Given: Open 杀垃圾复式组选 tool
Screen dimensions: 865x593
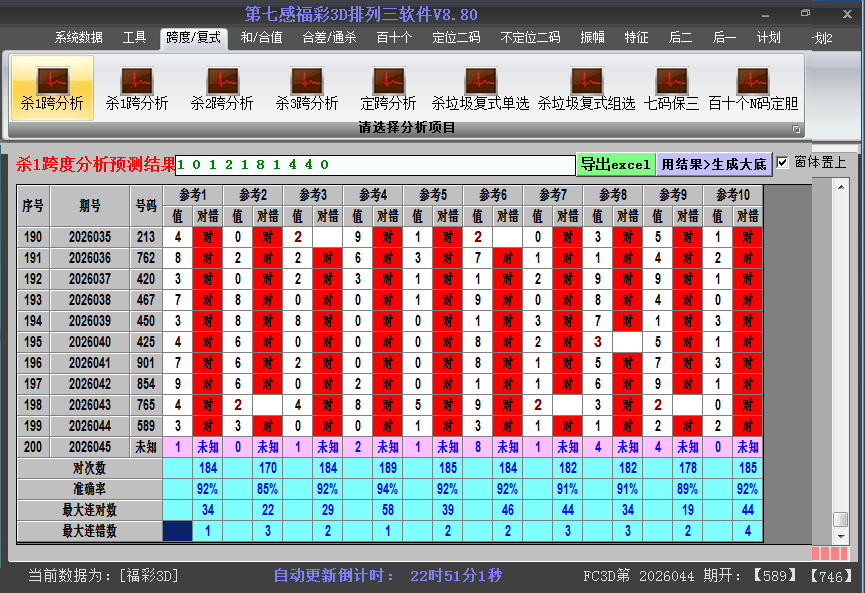Looking at the screenshot, I should [x=586, y=89].
